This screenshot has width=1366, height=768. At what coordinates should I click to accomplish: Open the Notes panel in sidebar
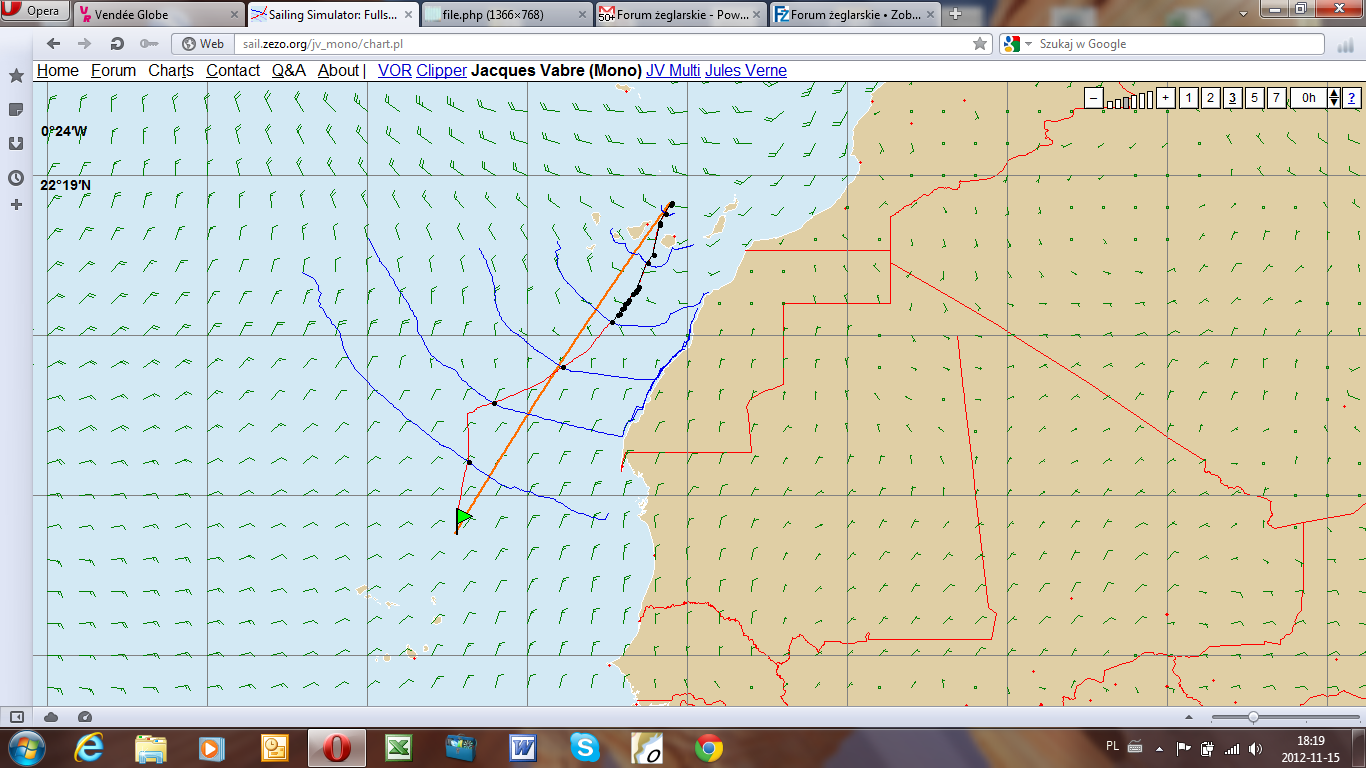(x=16, y=109)
